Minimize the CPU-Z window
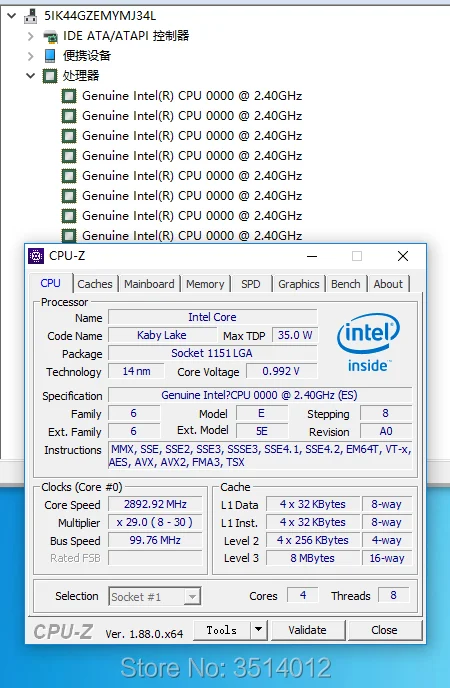Viewport: 450px width, 688px height. pos(312,256)
